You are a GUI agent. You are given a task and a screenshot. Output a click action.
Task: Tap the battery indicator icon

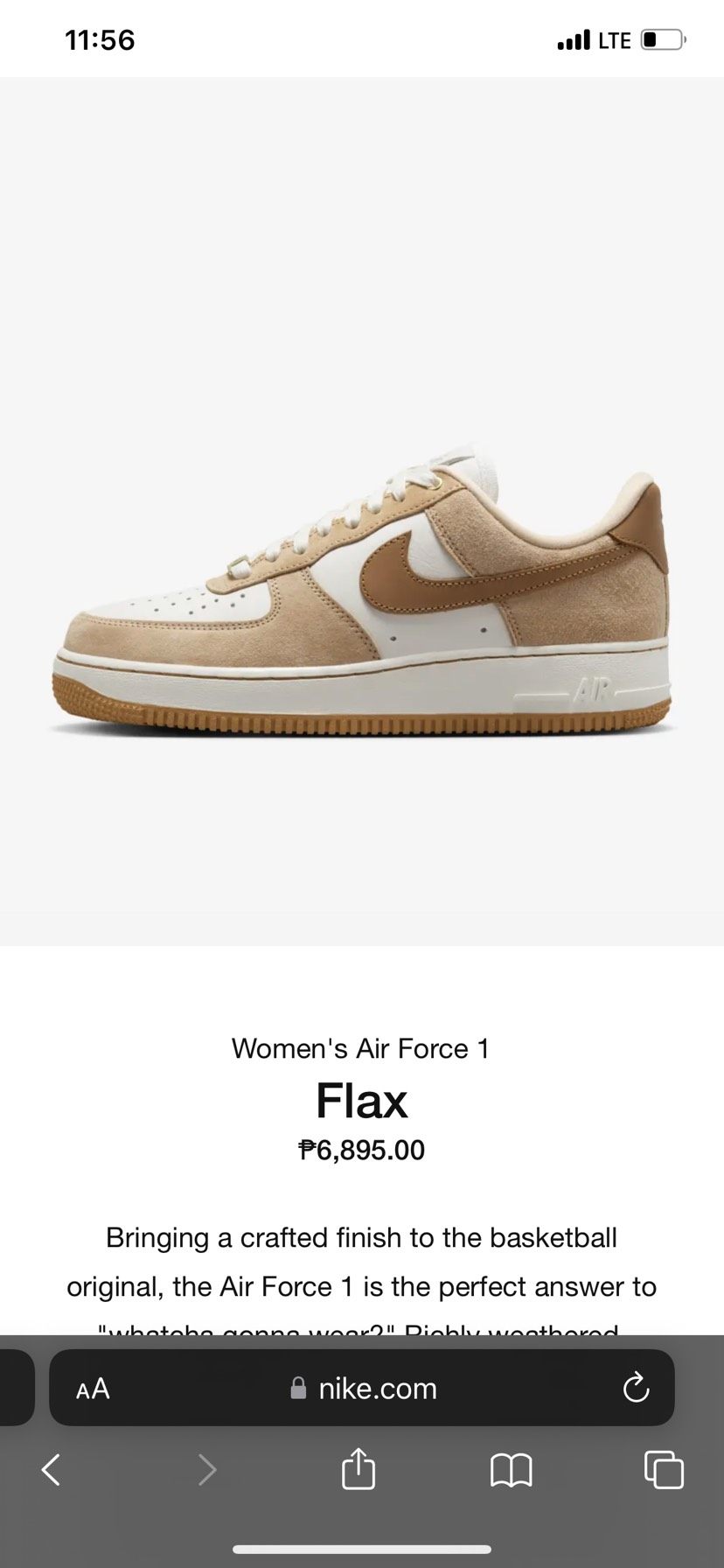point(664,40)
